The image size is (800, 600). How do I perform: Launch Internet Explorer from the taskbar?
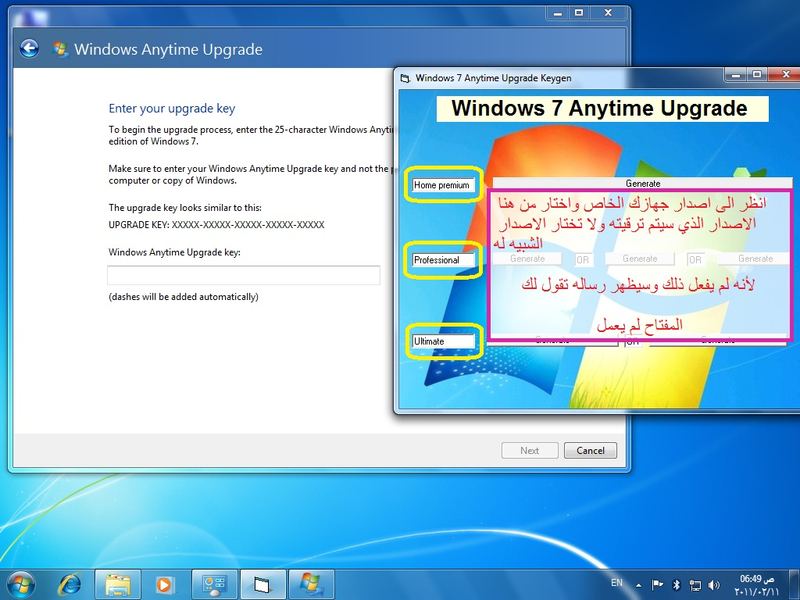point(69,582)
